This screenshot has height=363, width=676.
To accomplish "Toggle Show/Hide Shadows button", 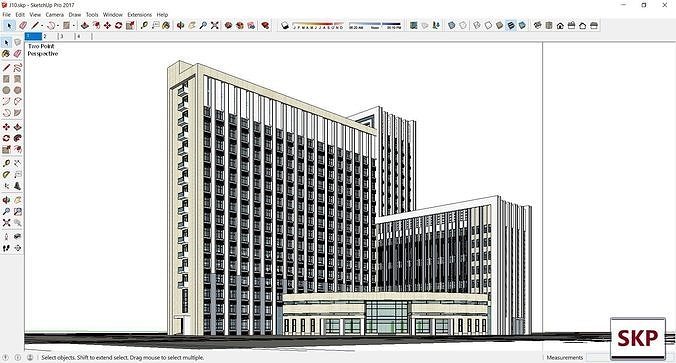I will coord(285,25).
